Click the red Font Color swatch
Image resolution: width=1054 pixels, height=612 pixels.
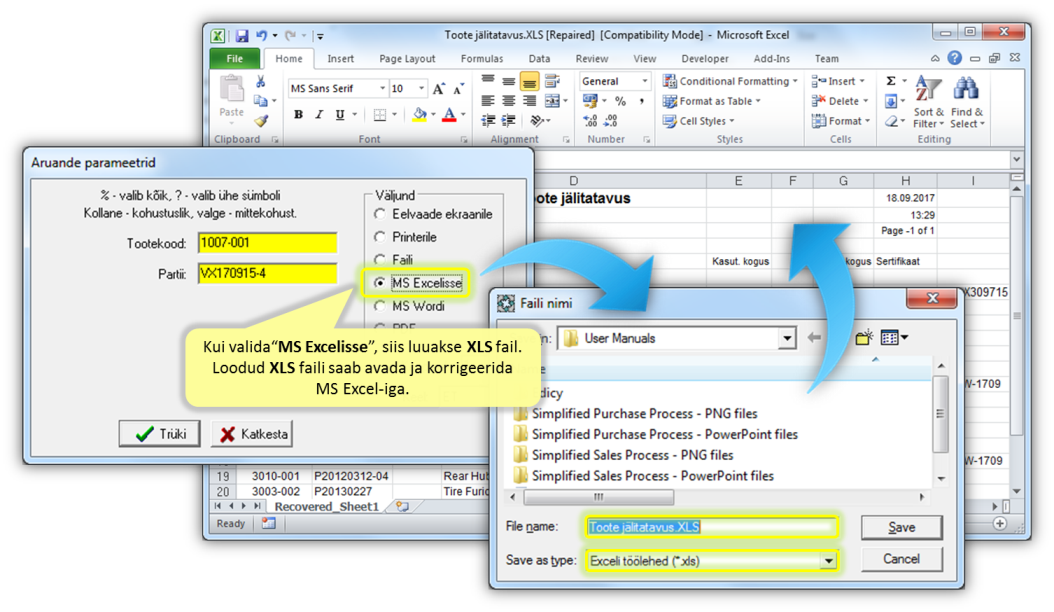(x=450, y=114)
